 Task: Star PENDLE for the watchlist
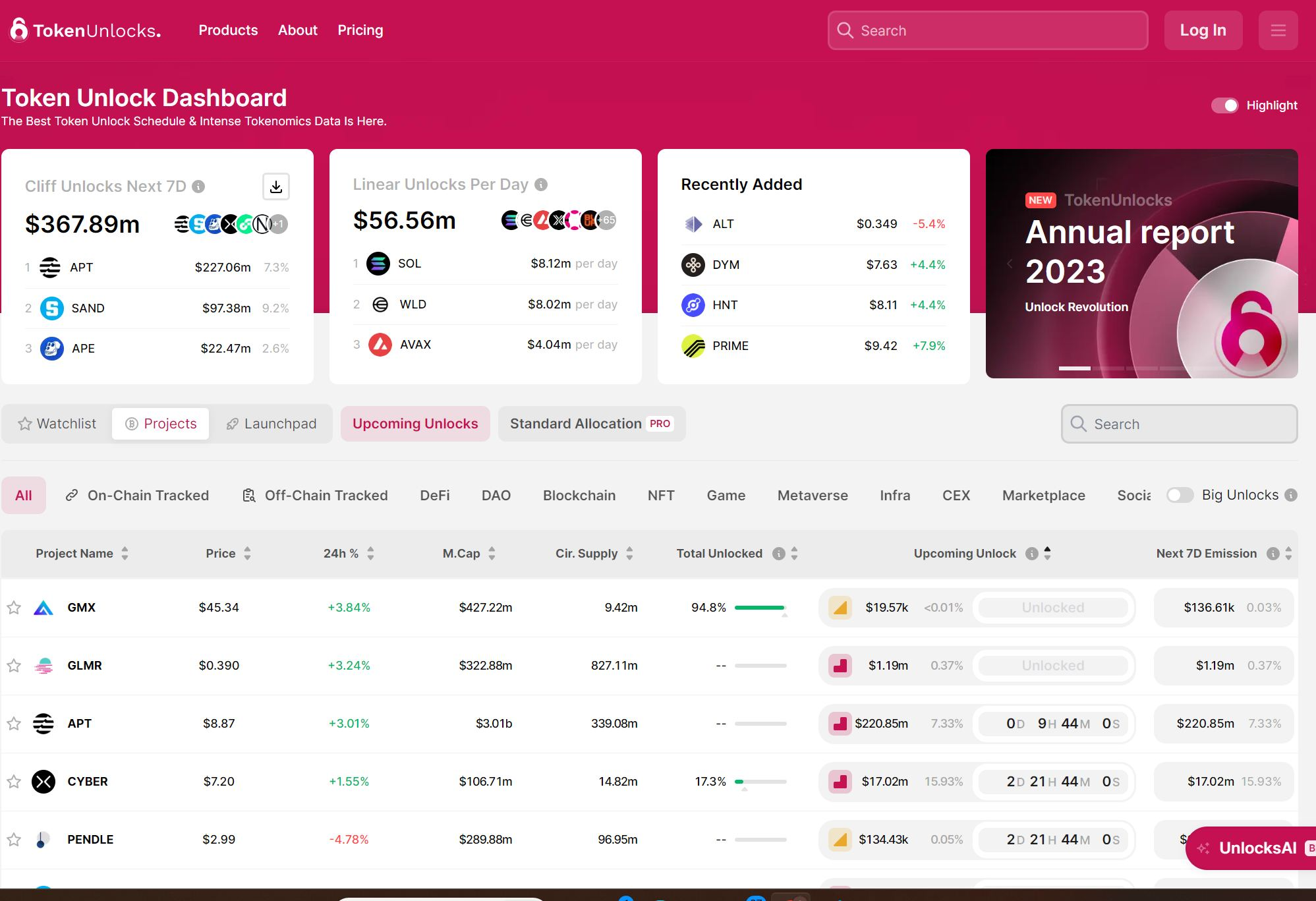click(14, 840)
